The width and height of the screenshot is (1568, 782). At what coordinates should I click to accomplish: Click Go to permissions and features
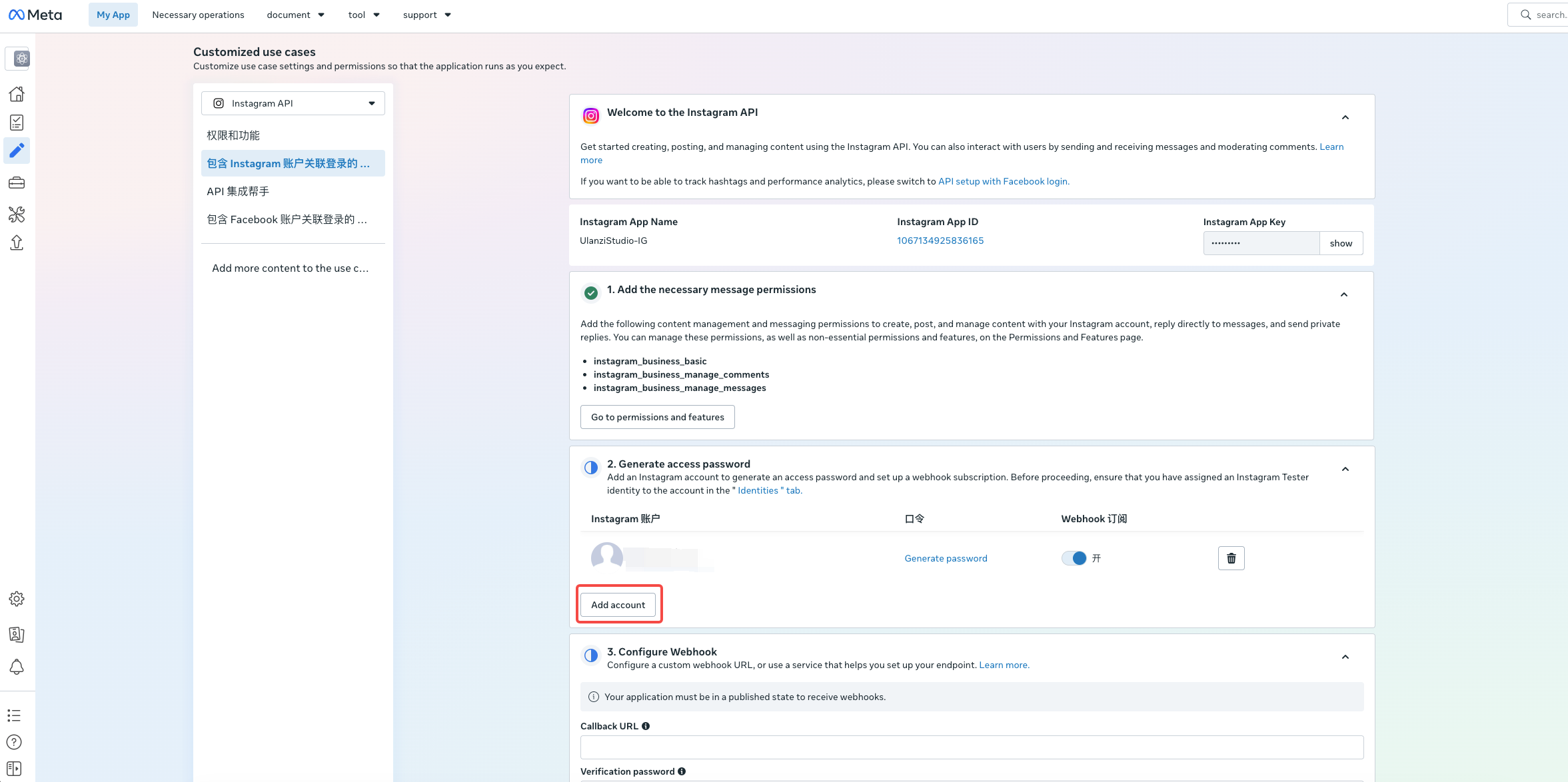[658, 417]
